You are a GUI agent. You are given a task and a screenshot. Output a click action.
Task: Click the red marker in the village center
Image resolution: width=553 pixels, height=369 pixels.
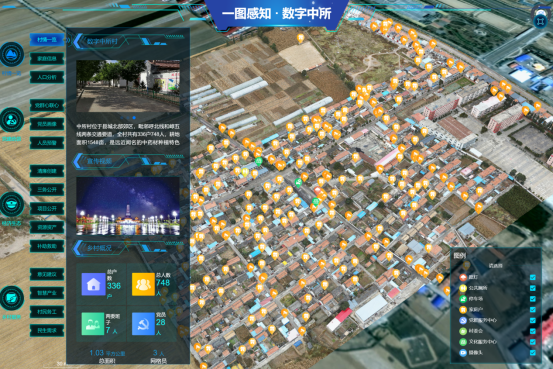coord(317,191)
